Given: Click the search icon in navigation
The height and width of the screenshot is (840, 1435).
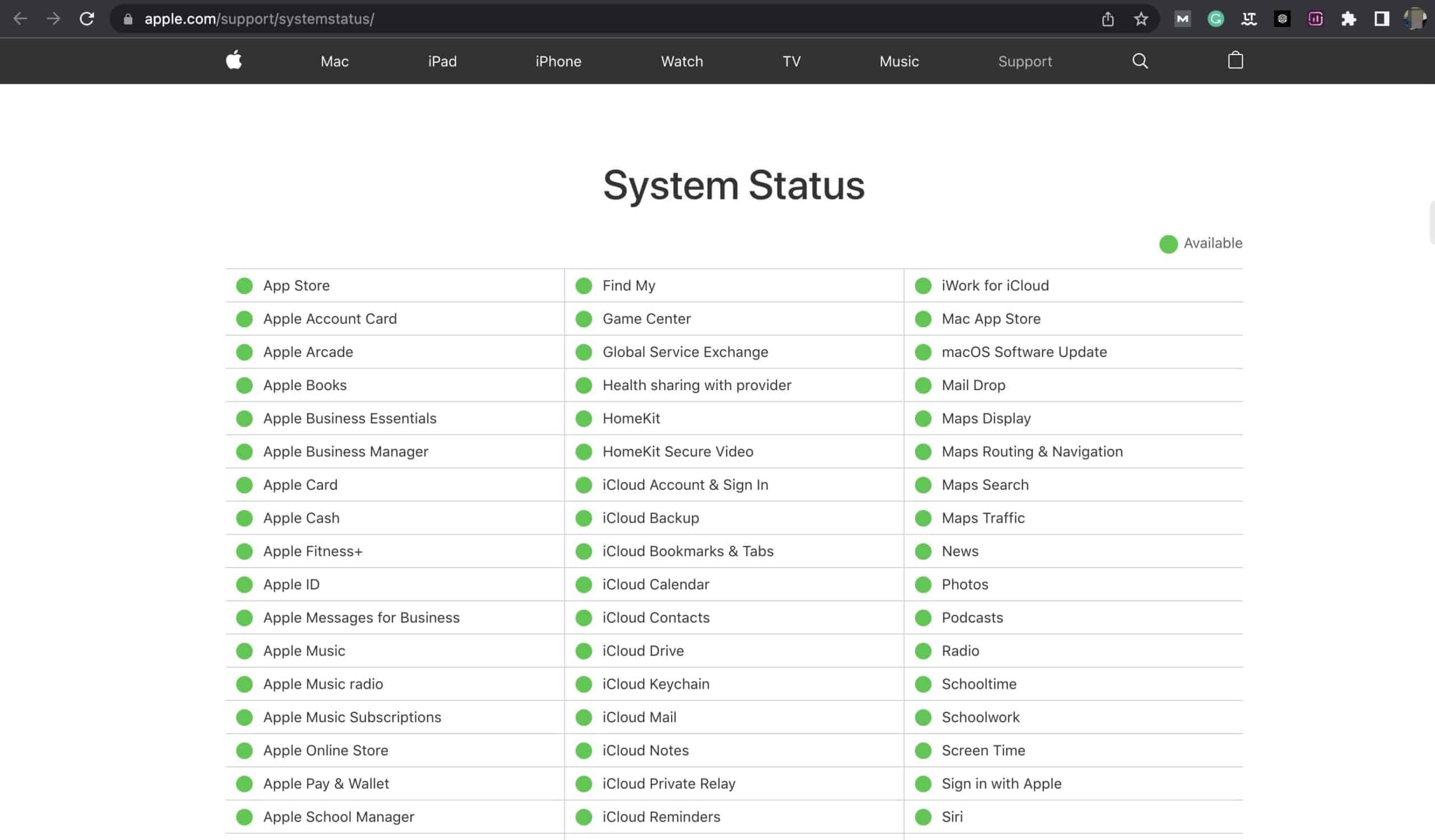Looking at the screenshot, I should pyautogui.click(x=1139, y=61).
